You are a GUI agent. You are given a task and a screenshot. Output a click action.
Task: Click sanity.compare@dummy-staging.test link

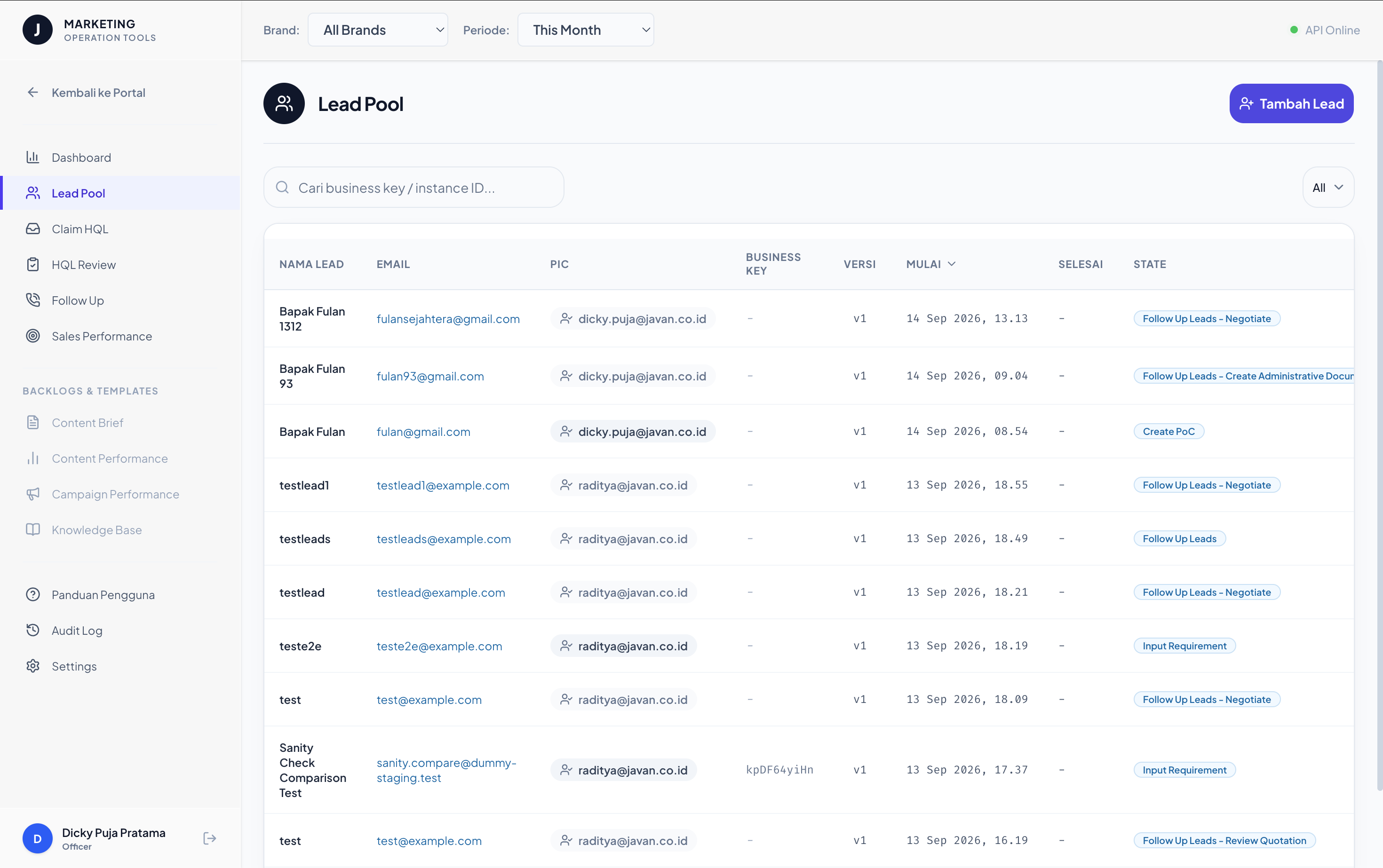point(446,770)
